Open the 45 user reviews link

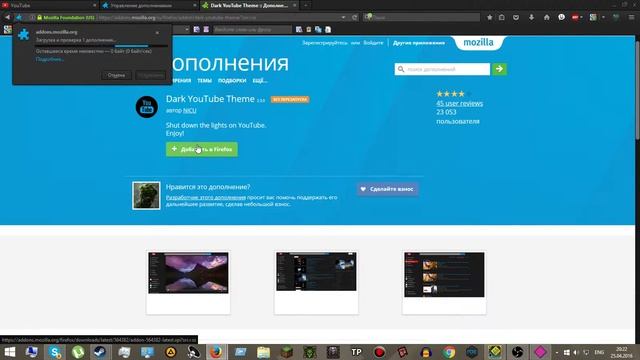tap(459, 103)
